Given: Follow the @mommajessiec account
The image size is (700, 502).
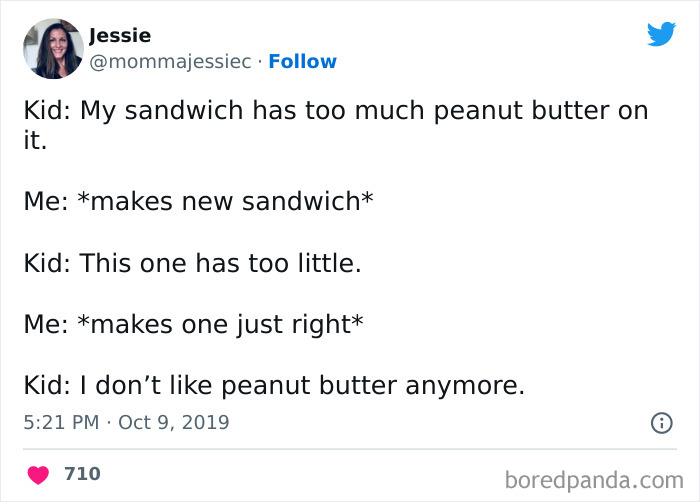Looking at the screenshot, I should tap(303, 61).
